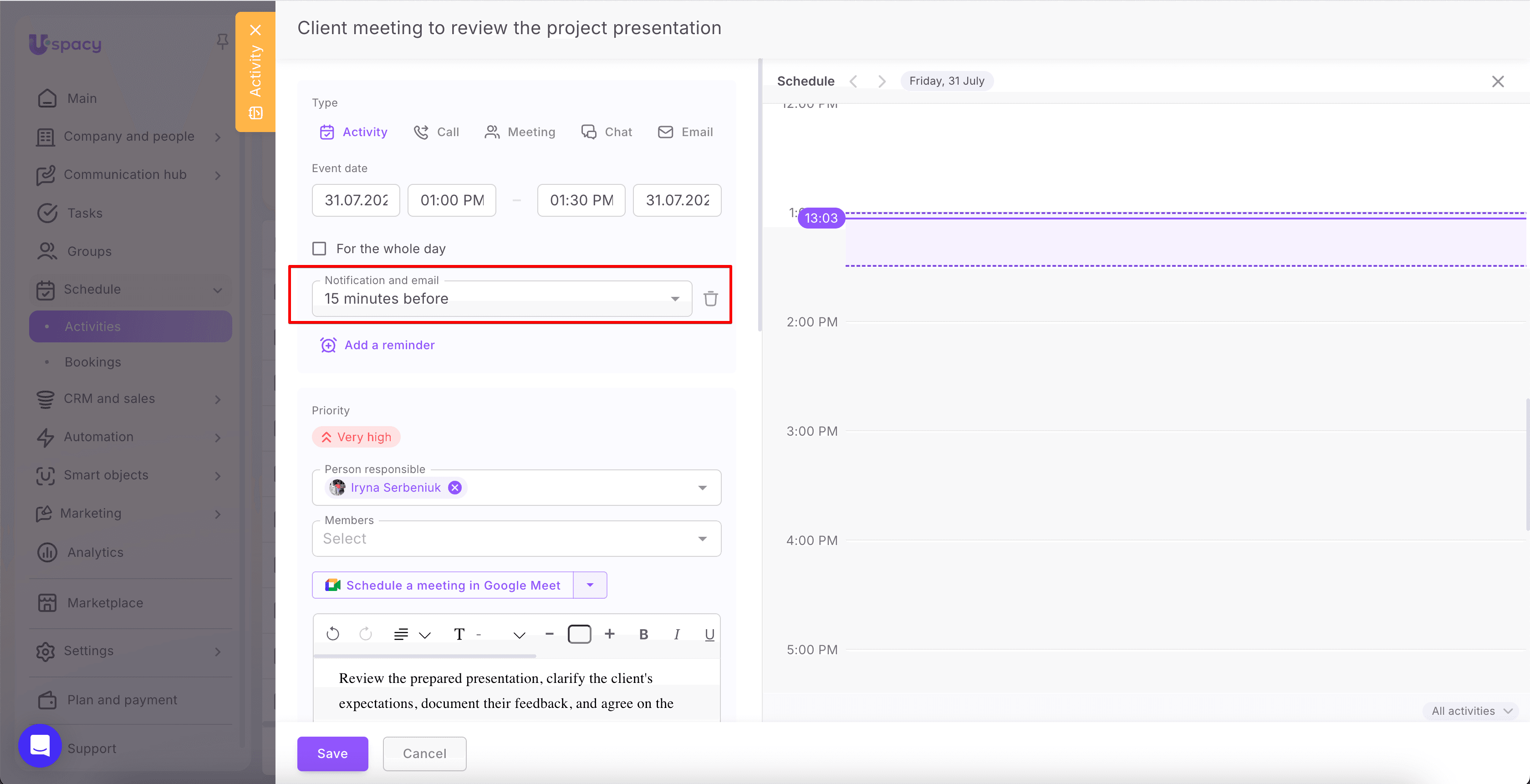The height and width of the screenshot is (784, 1530).
Task: Select the Email type
Action: [685, 132]
